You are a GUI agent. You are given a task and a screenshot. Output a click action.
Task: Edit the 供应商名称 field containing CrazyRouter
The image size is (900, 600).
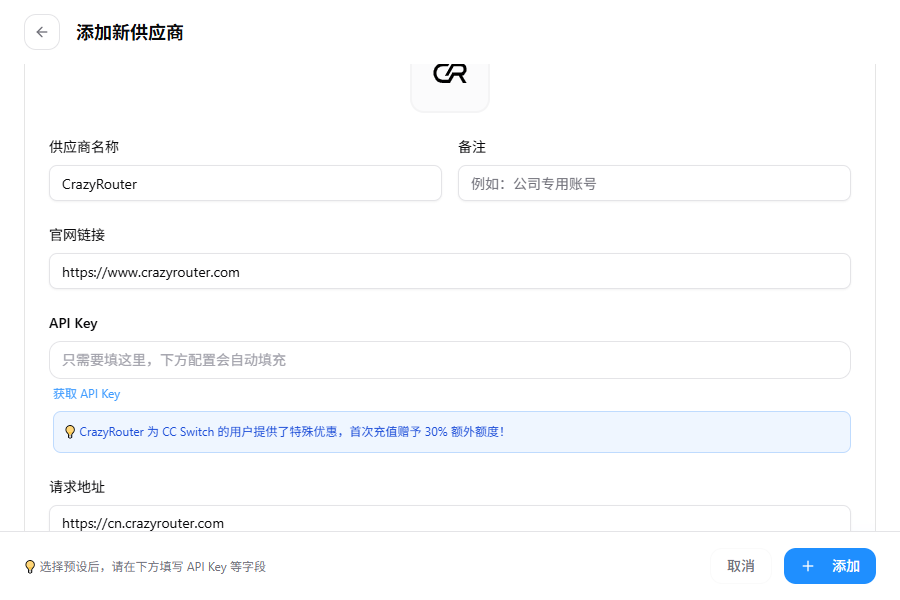coord(245,184)
